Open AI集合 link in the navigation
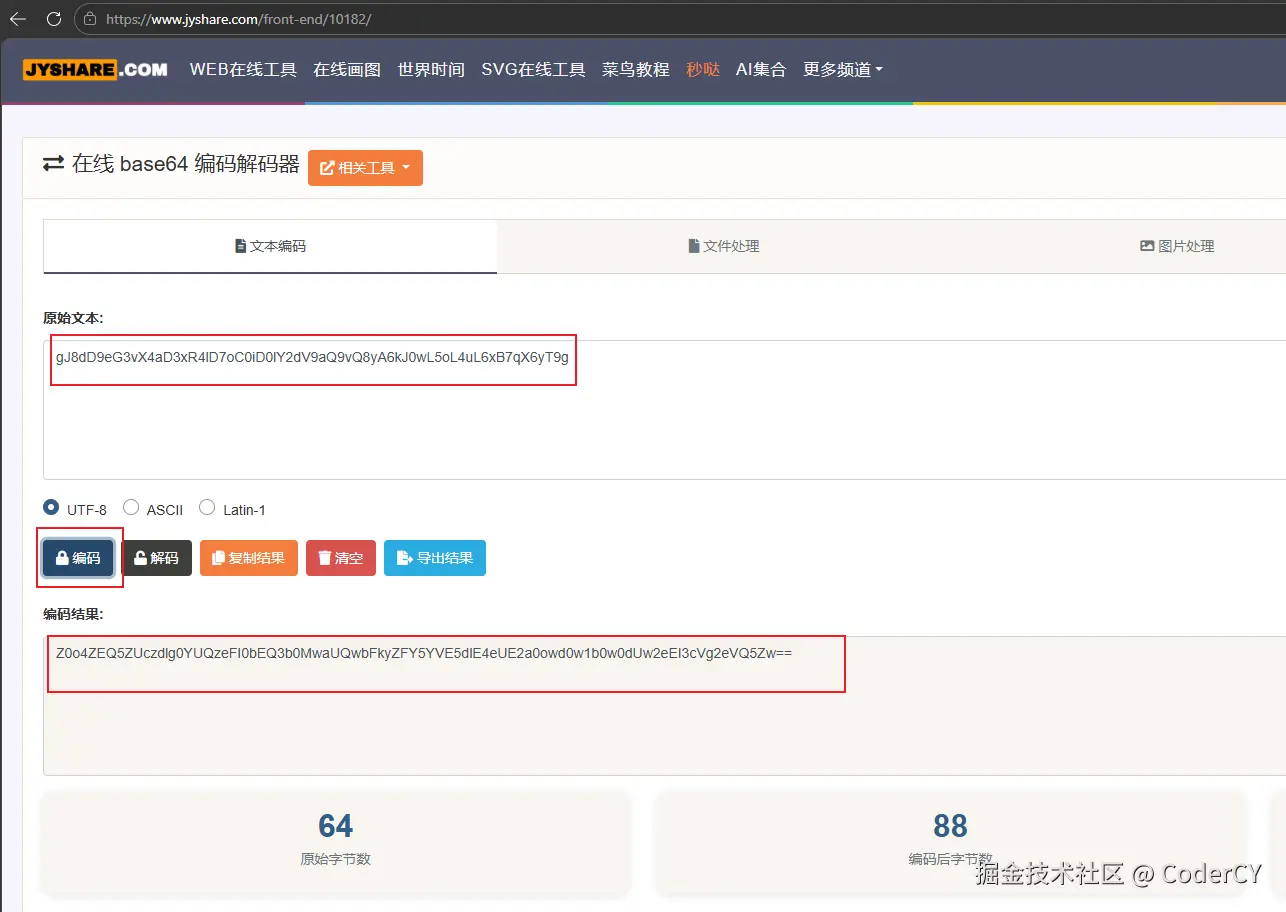Viewport: 1286px width, 912px height. tap(761, 70)
